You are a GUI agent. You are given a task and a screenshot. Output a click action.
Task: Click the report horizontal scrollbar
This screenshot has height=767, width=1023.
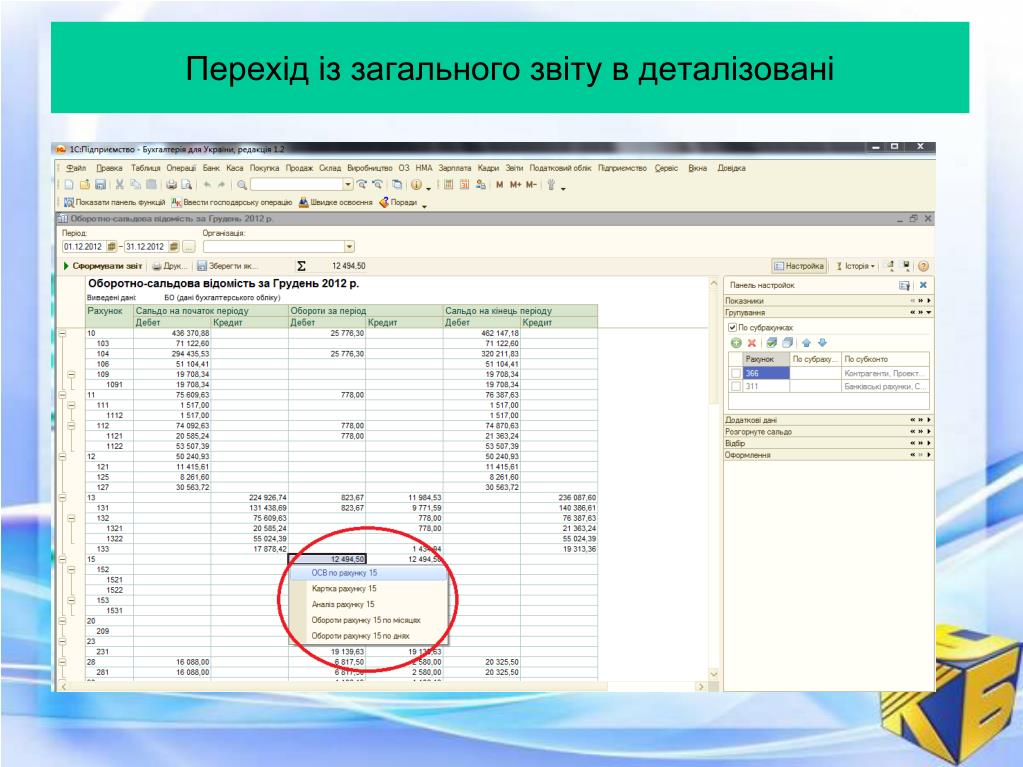coord(382,687)
